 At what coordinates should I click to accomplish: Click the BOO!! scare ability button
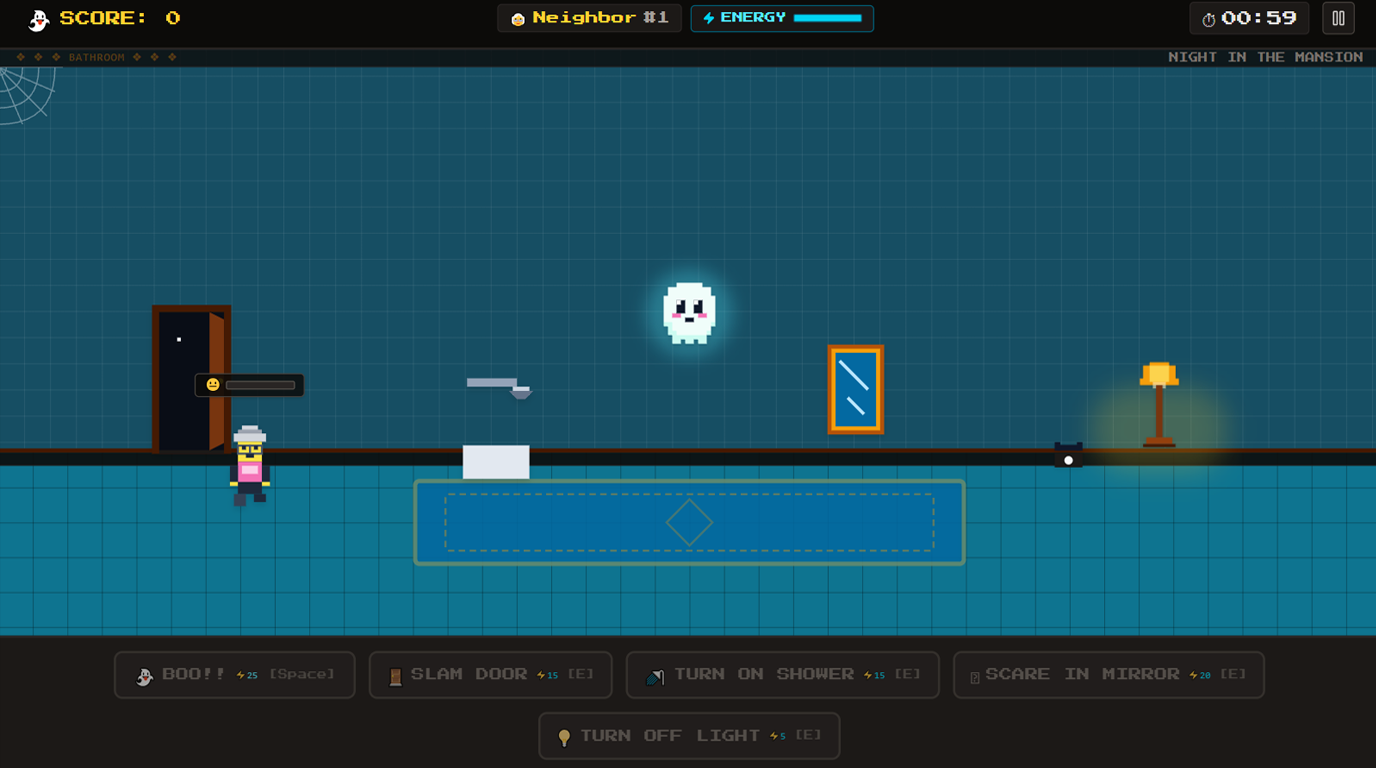pyautogui.click(x=235, y=675)
